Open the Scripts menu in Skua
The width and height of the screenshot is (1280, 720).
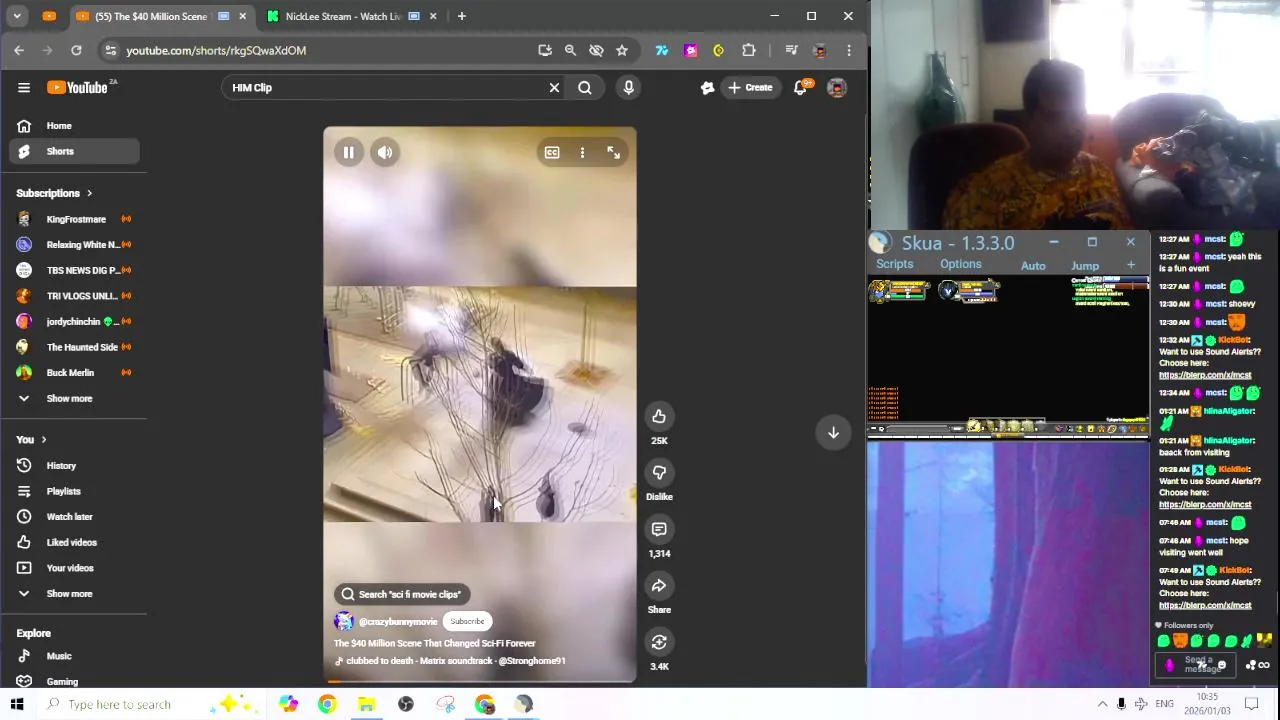(894, 264)
